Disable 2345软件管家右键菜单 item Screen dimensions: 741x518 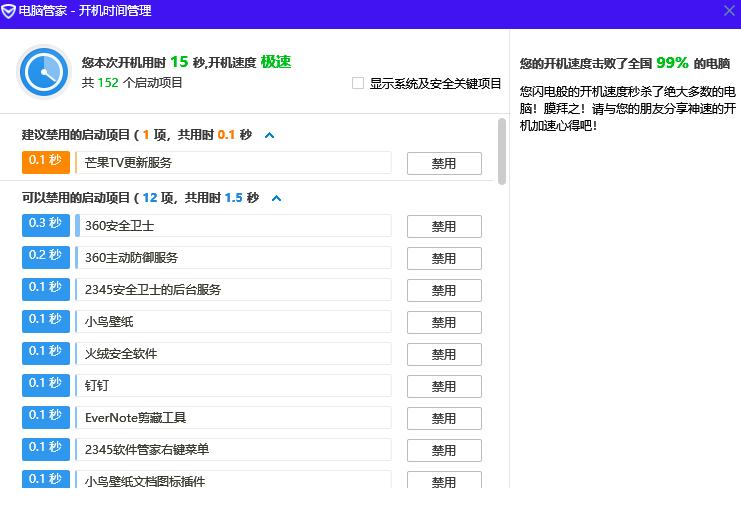click(444, 450)
